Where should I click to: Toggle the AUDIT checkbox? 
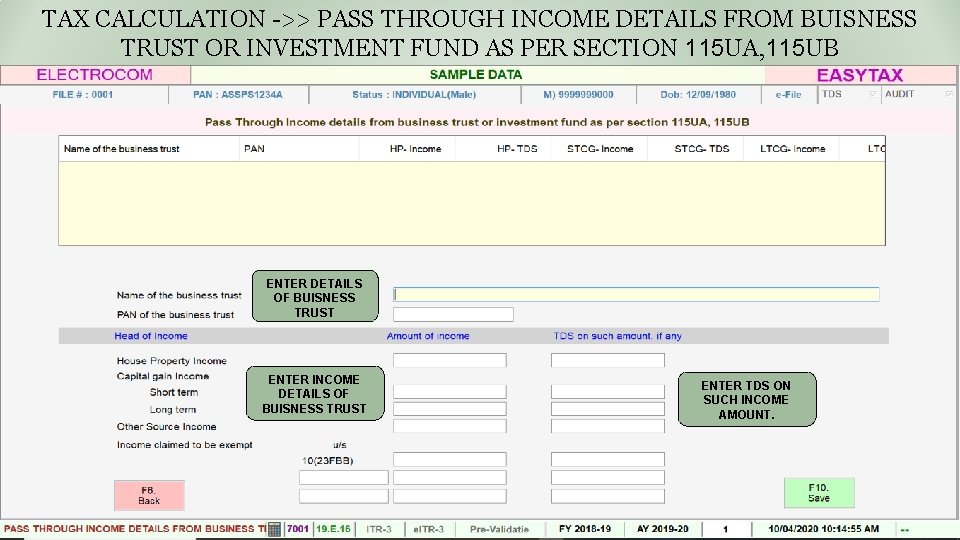(x=948, y=94)
